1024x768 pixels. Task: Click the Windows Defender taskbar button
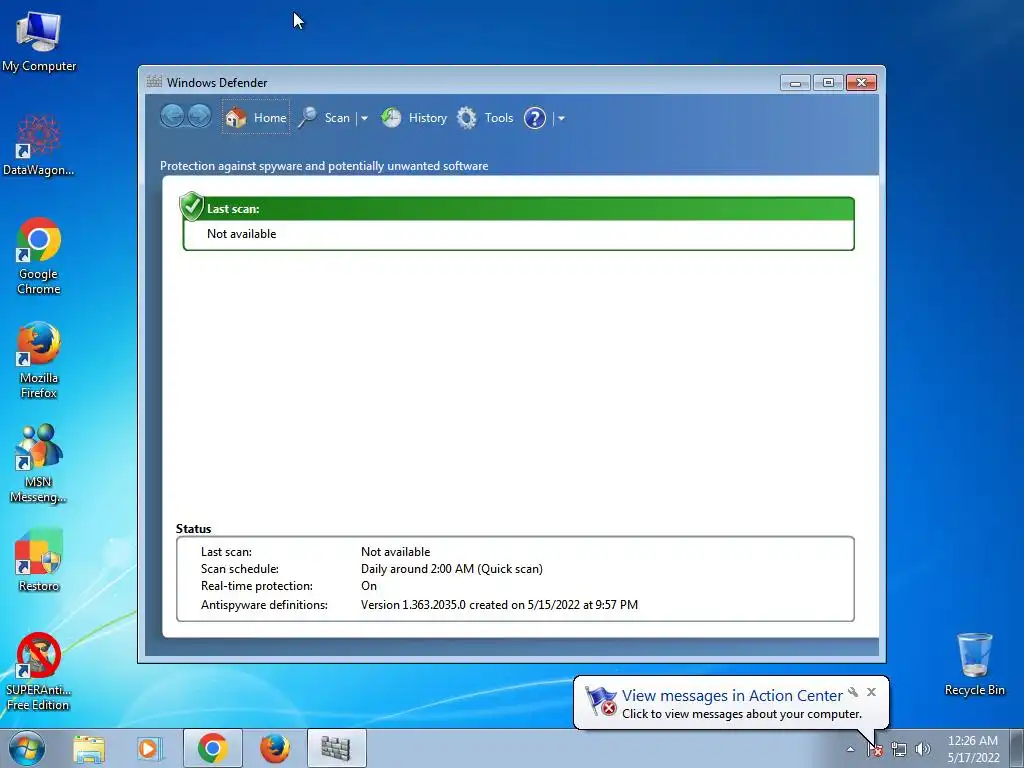[336, 748]
